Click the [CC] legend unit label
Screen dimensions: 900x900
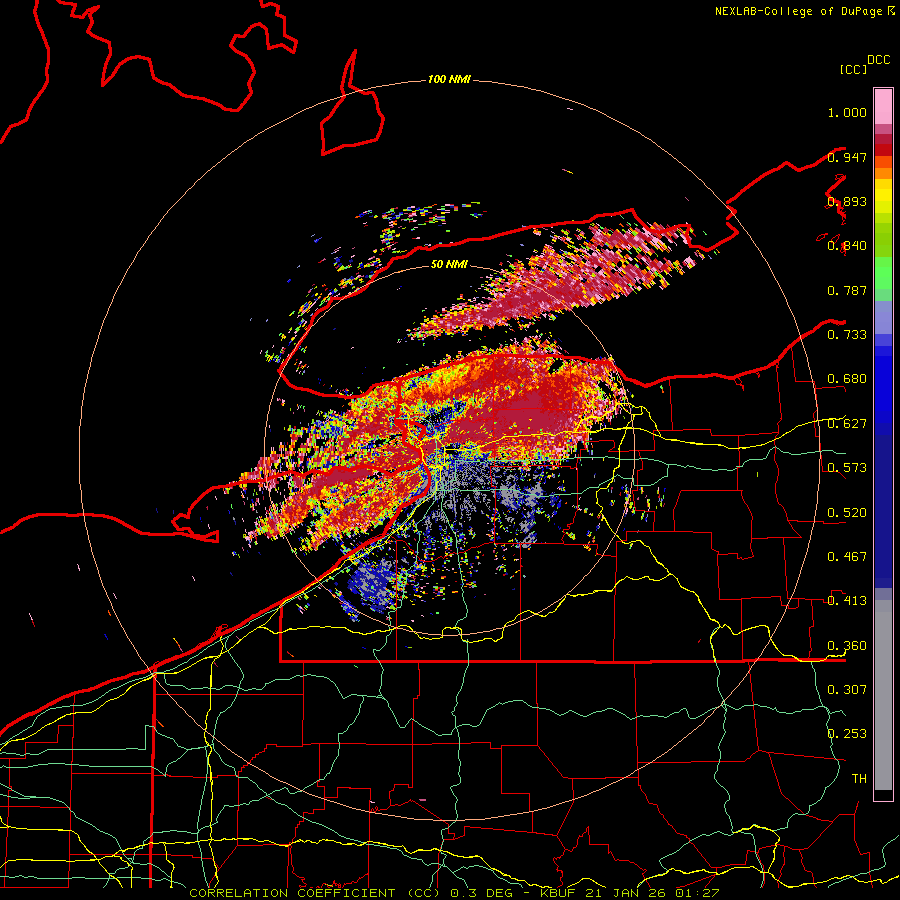854,69
